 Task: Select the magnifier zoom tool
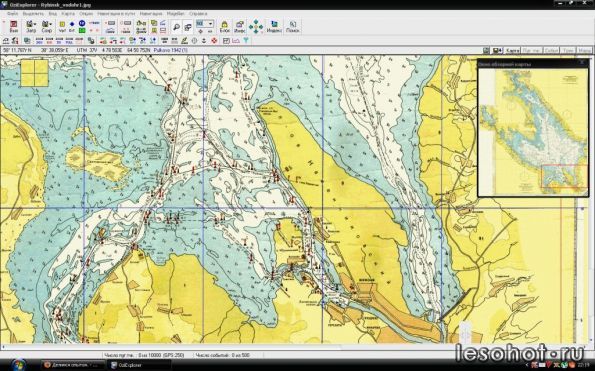(176, 27)
